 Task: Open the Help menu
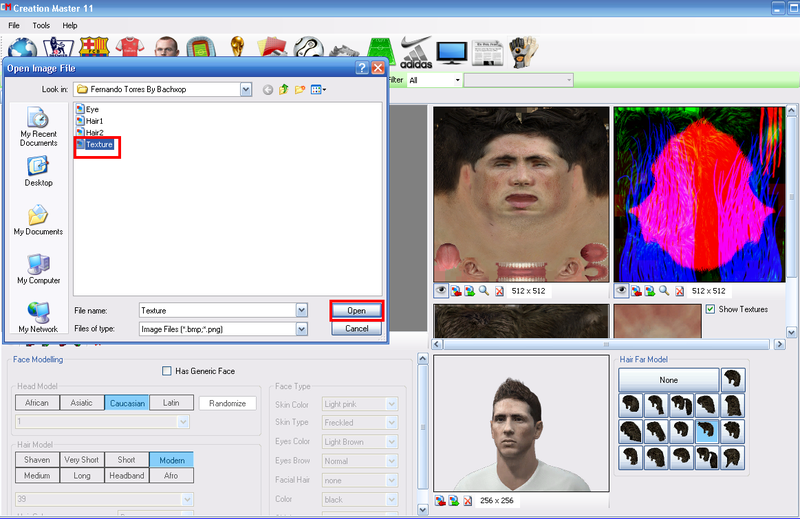69,24
